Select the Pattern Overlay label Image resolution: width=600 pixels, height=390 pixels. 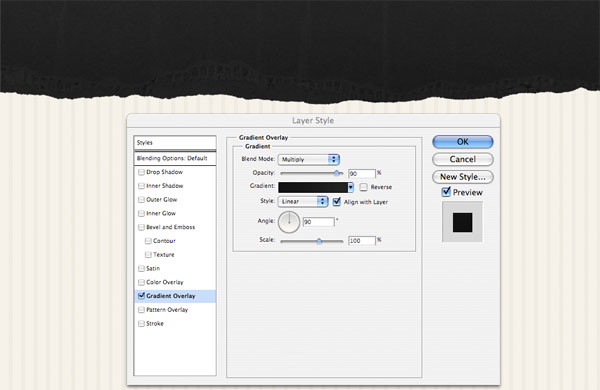(x=167, y=310)
